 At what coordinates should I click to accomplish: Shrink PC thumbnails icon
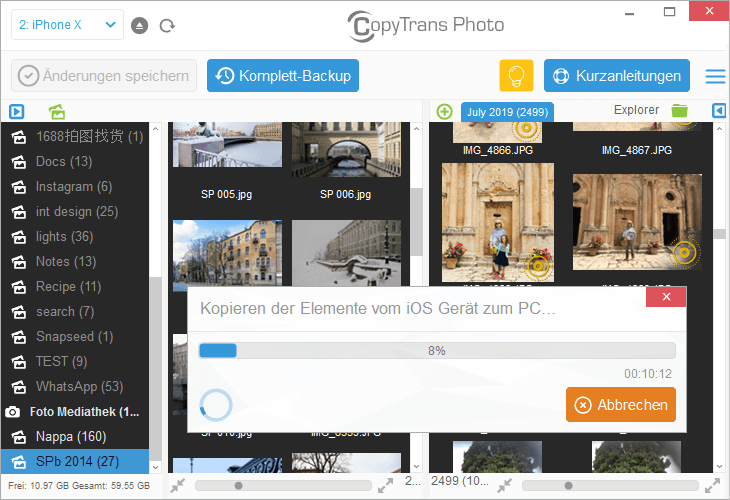pyautogui.click(x=504, y=486)
